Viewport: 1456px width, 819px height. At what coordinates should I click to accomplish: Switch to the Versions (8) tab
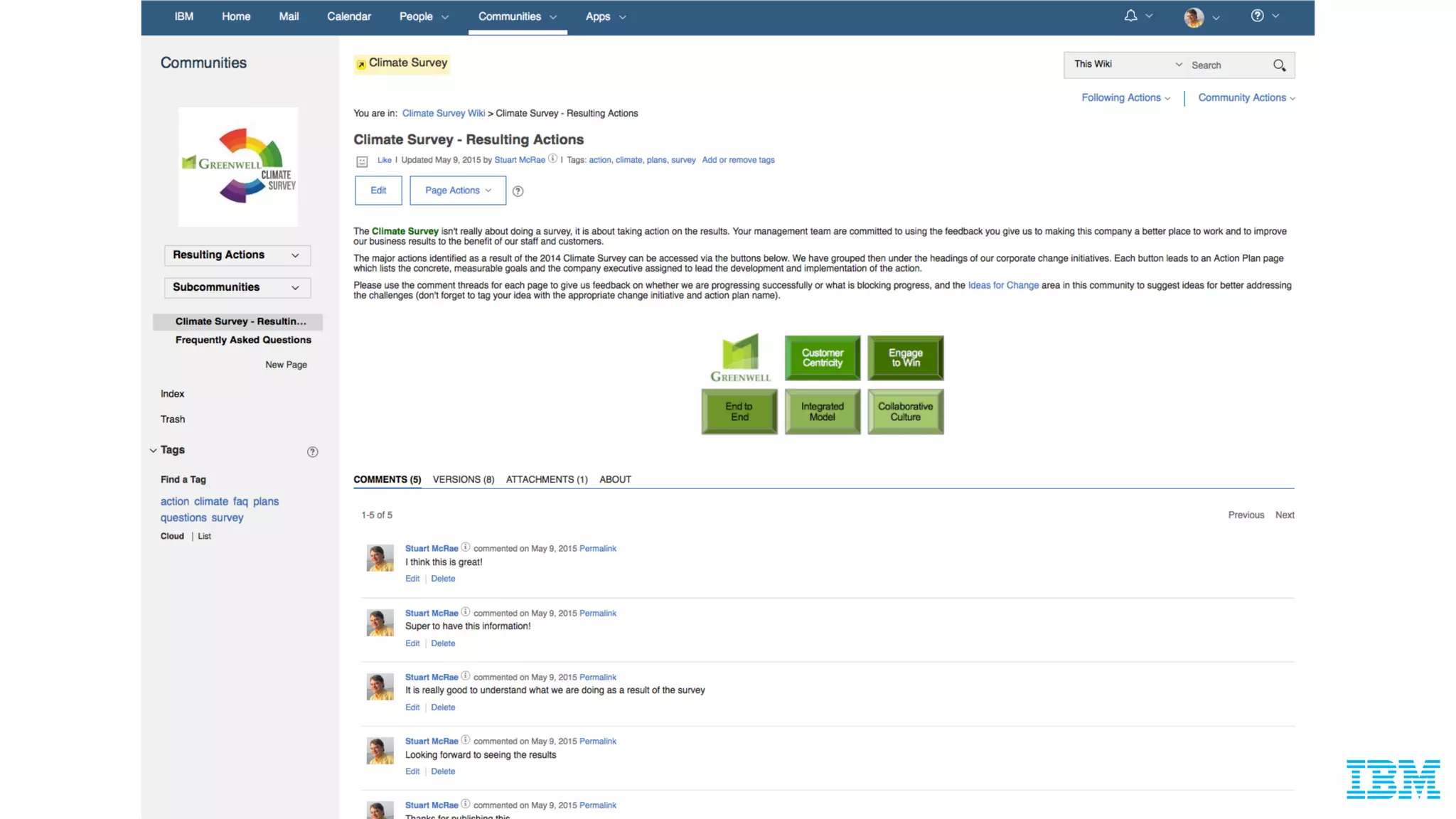point(463,479)
